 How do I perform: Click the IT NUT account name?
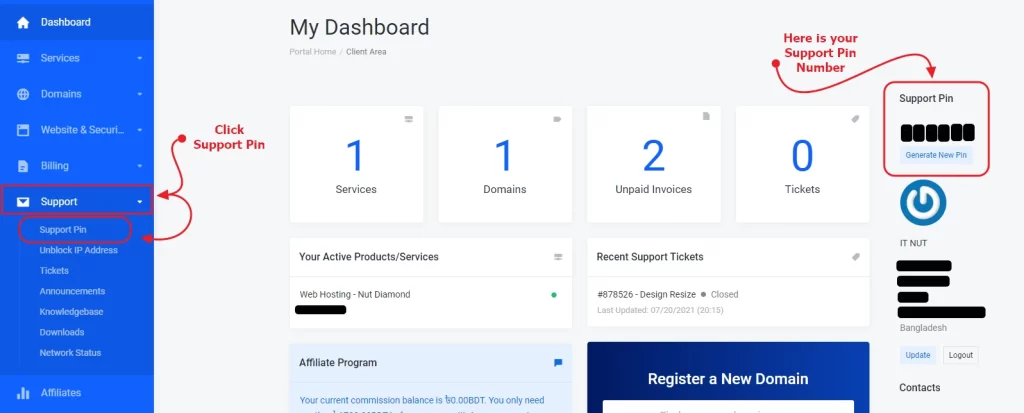(913, 243)
